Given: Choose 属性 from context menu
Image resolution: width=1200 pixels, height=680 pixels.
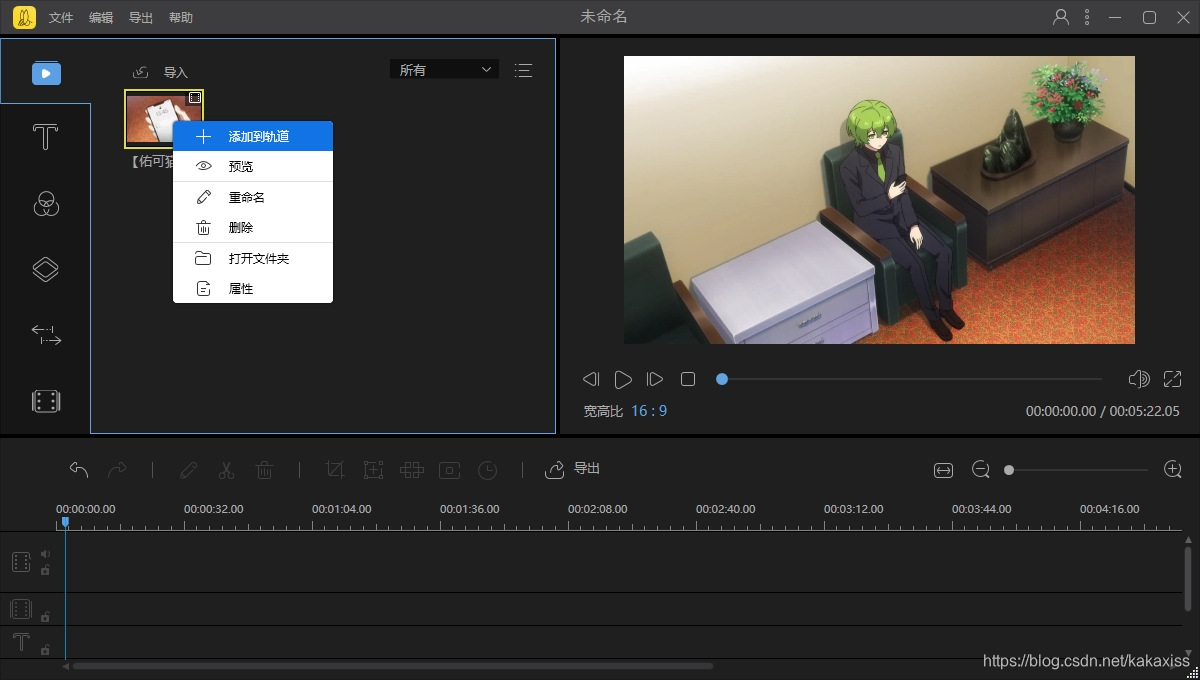Looking at the screenshot, I should coord(253,288).
